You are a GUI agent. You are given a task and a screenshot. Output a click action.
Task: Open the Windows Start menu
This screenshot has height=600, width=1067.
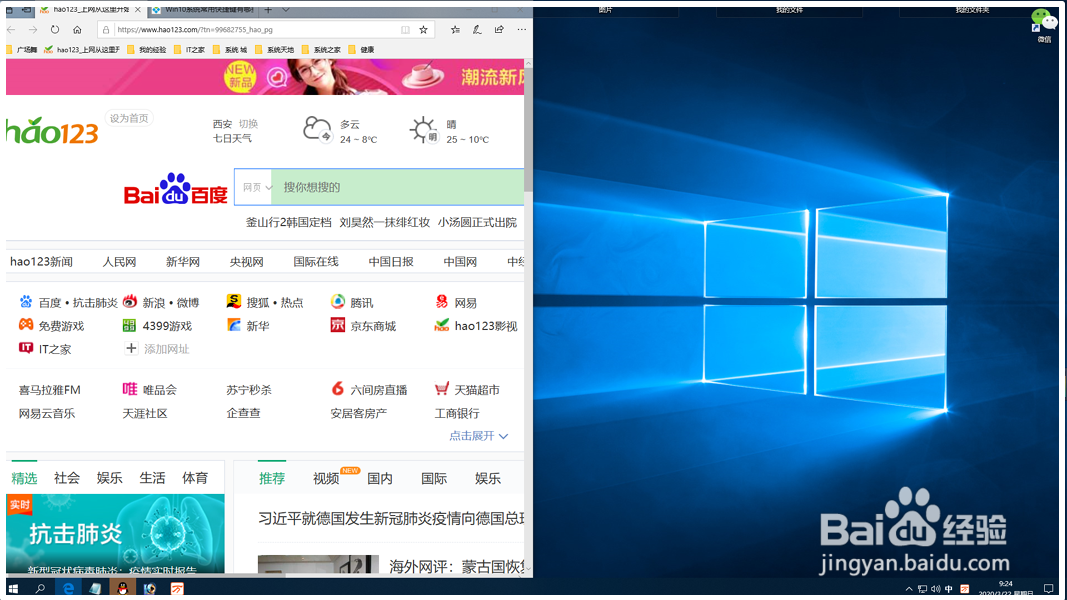(13, 588)
